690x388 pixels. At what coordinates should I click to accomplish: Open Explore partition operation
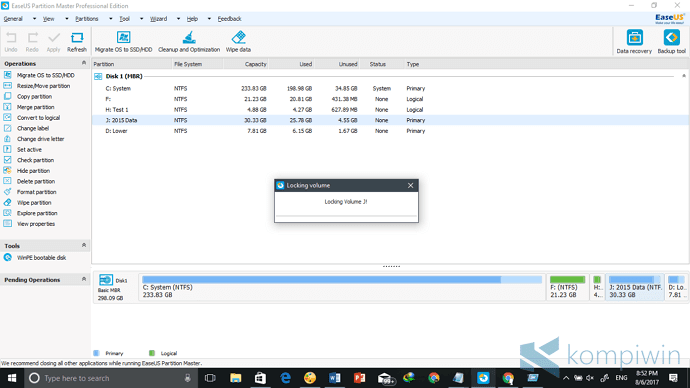(x=37, y=213)
